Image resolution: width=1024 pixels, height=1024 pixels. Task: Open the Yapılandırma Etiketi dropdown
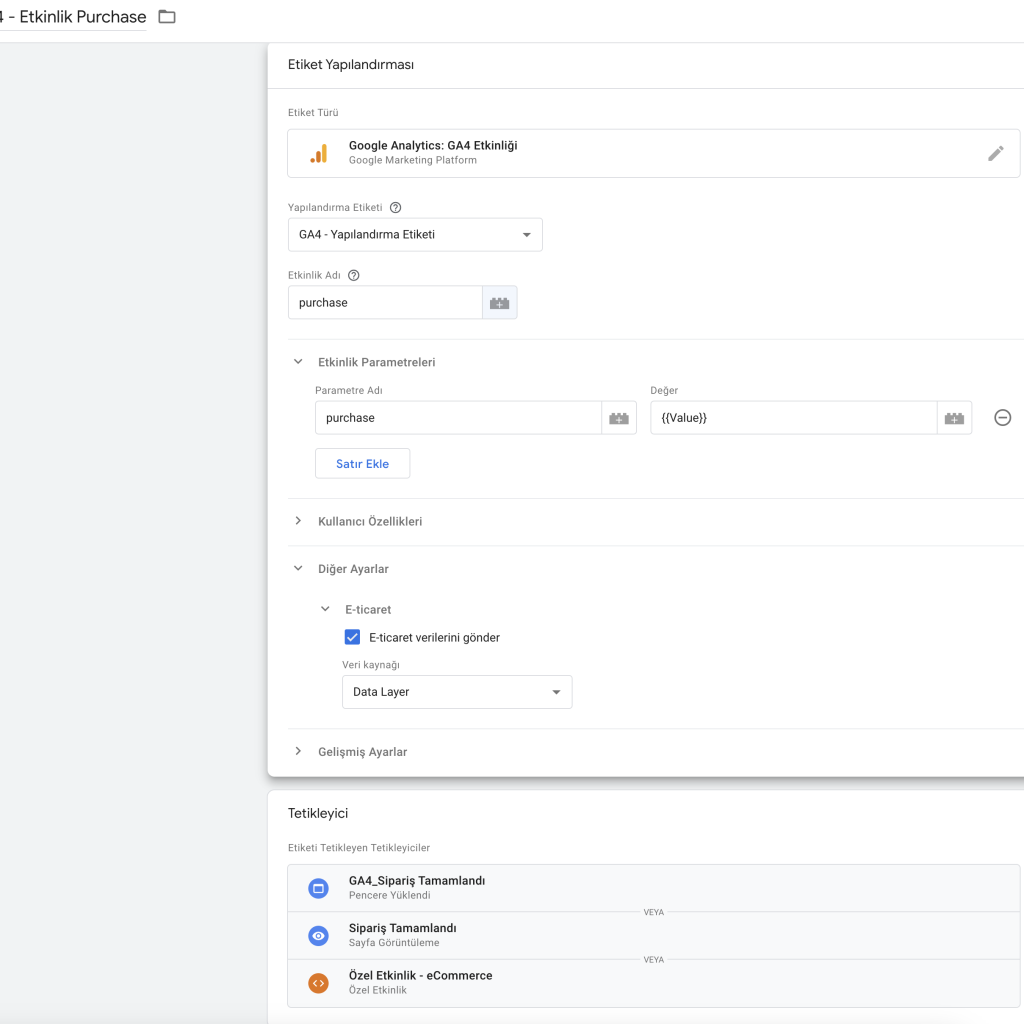[x=415, y=235]
